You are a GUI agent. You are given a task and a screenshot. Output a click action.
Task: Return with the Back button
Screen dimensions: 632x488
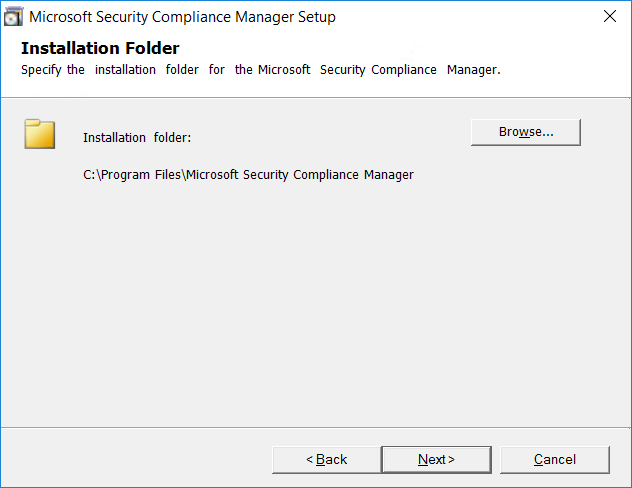coord(326,459)
